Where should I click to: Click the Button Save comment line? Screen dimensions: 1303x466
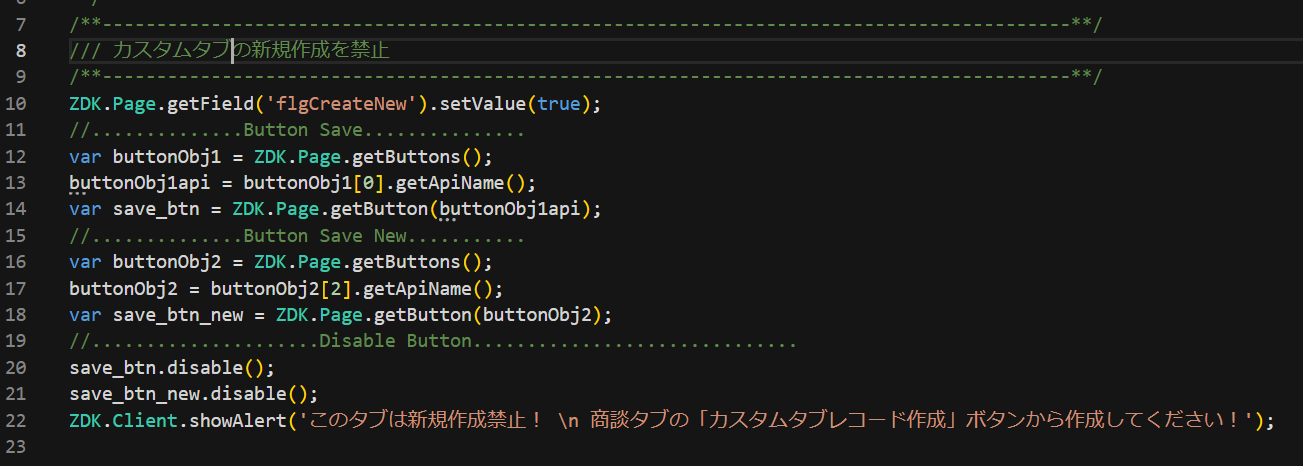click(x=297, y=131)
